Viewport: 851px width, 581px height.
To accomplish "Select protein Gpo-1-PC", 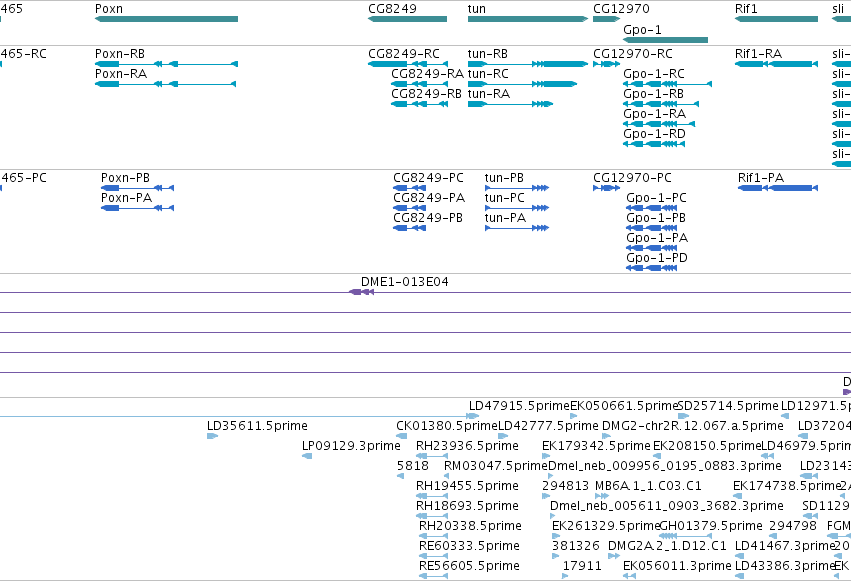I will 651,208.
